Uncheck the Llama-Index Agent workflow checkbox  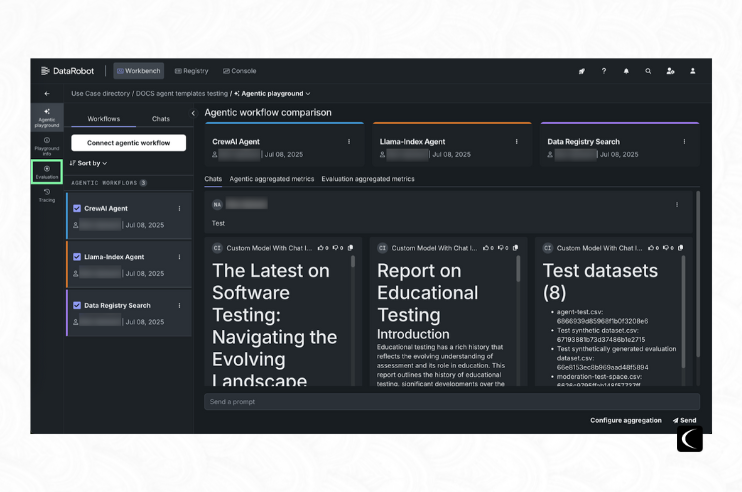tap(77, 257)
